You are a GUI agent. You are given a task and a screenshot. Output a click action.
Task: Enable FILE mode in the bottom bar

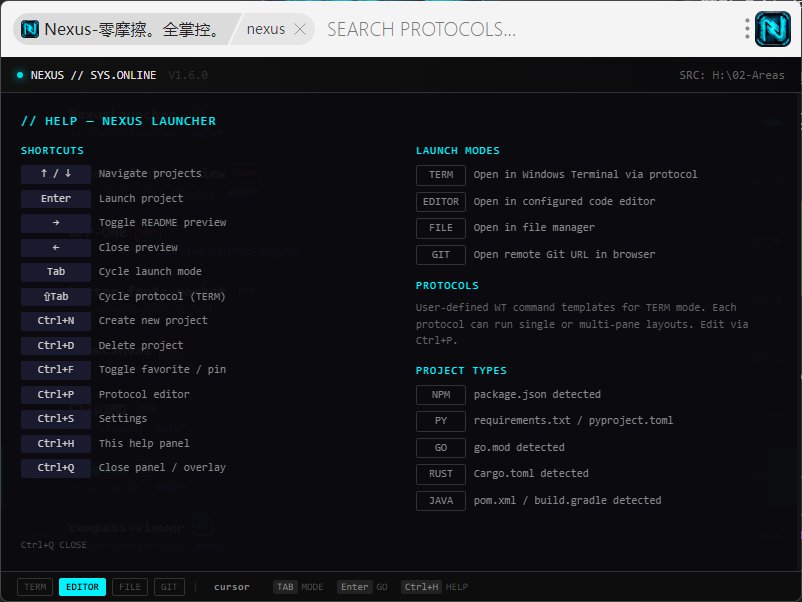click(129, 587)
